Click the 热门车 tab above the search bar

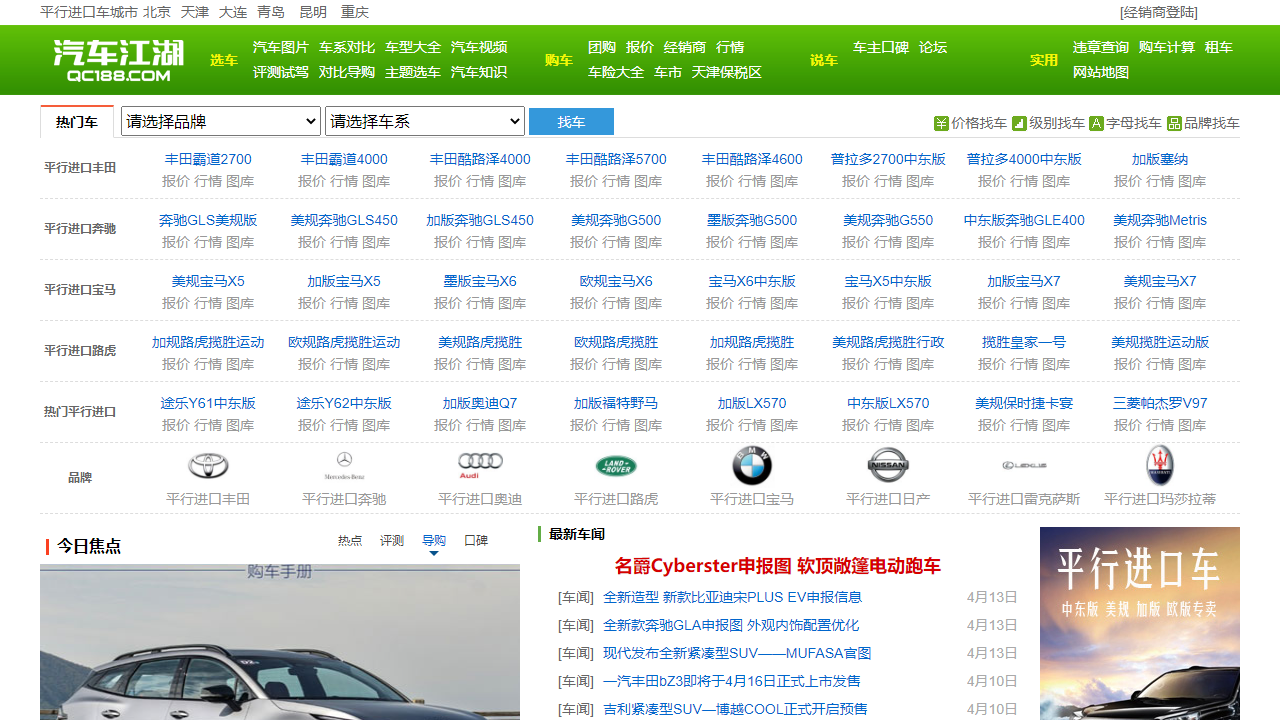pyautogui.click(x=77, y=121)
